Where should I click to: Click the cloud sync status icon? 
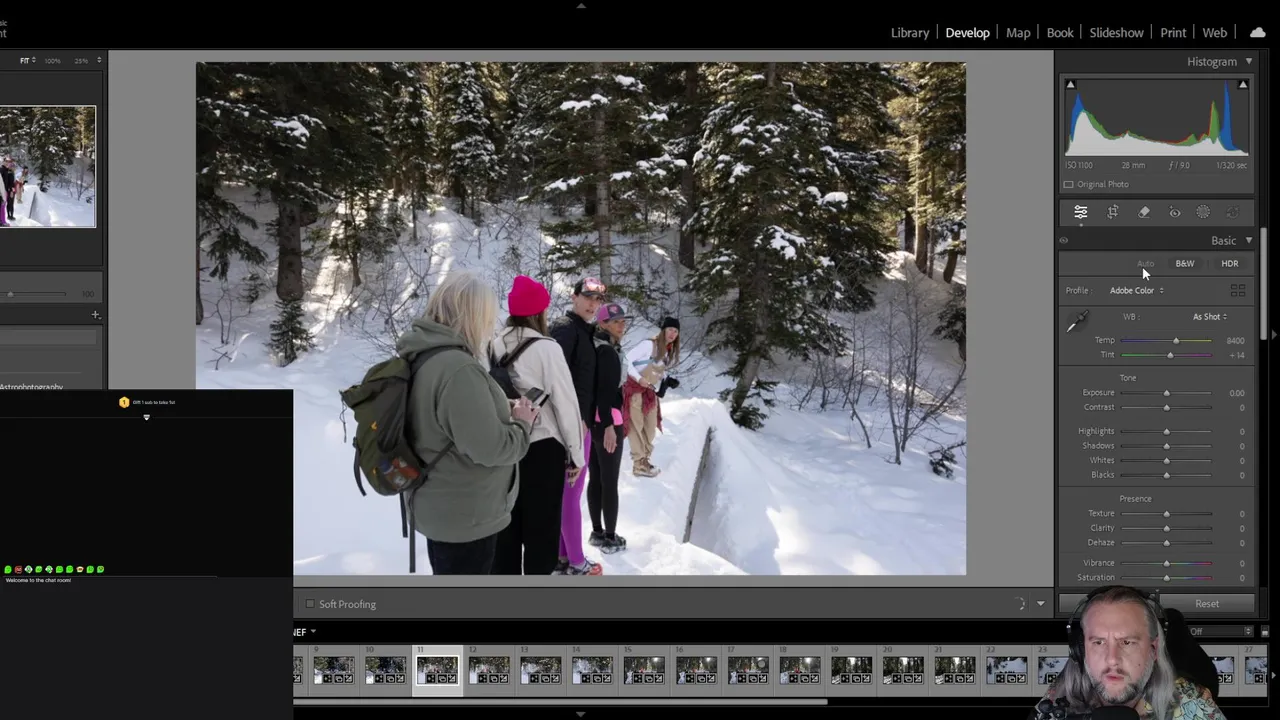(1257, 32)
